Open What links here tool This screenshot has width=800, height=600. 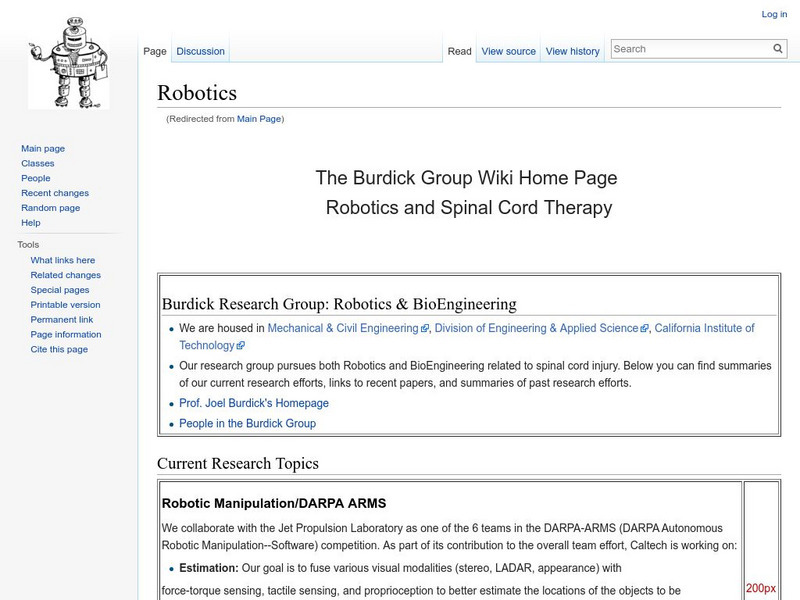(x=63, y=260)
